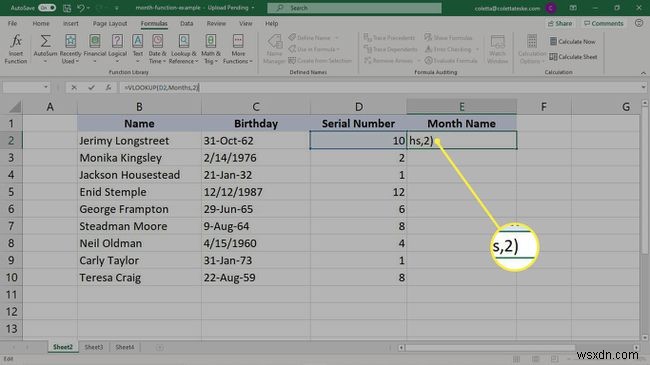The image size is (650, 365).
Task: Open the Review tab
Action: [x=216, y=24]
